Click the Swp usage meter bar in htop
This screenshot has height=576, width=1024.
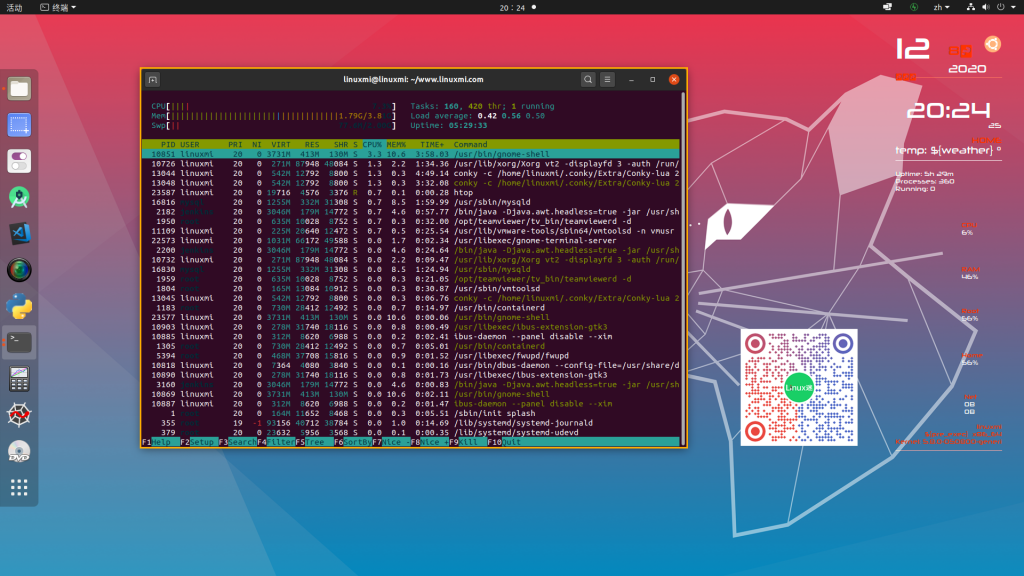click(x=273, y=125)
